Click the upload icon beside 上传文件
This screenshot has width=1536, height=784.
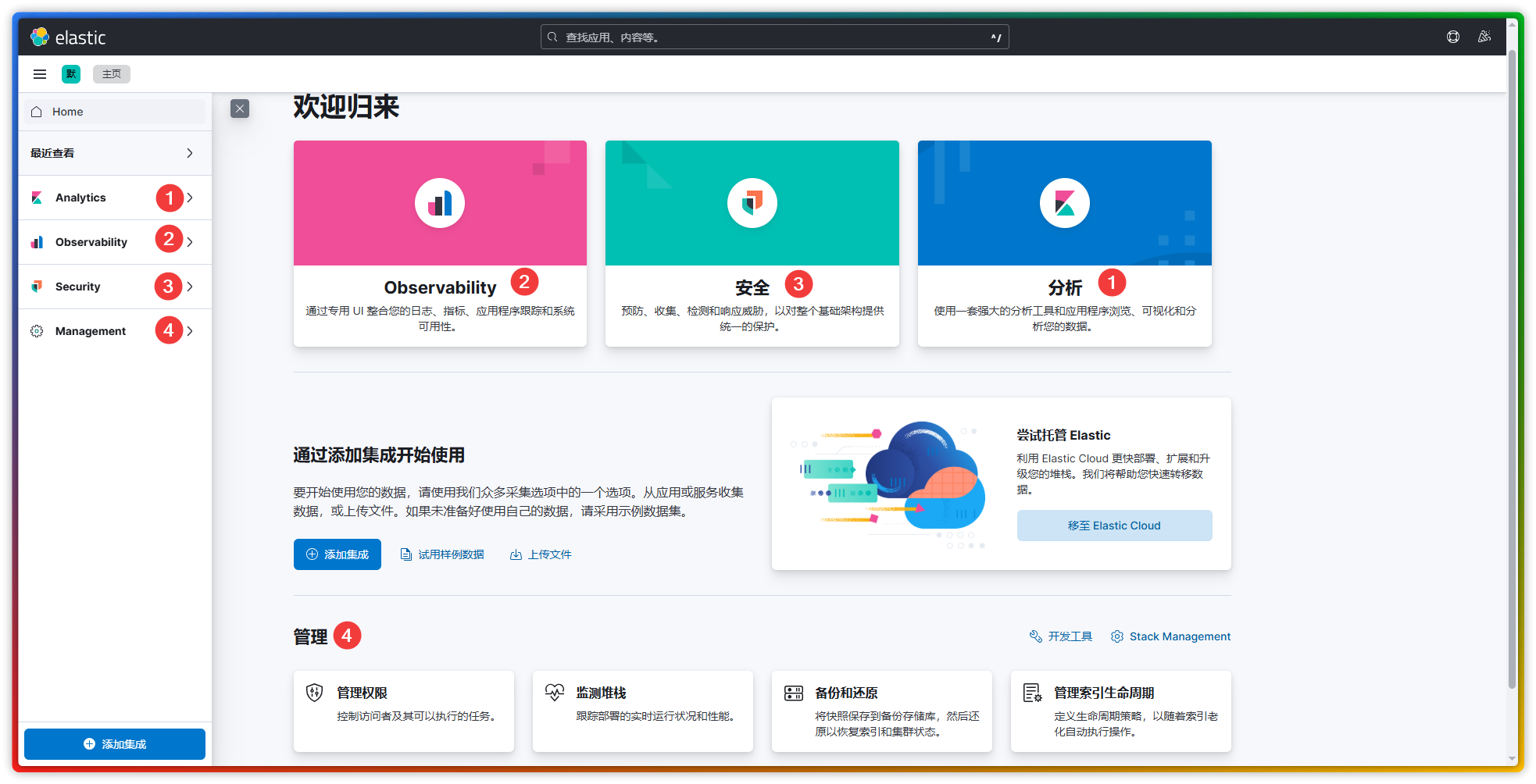point(516,554)
